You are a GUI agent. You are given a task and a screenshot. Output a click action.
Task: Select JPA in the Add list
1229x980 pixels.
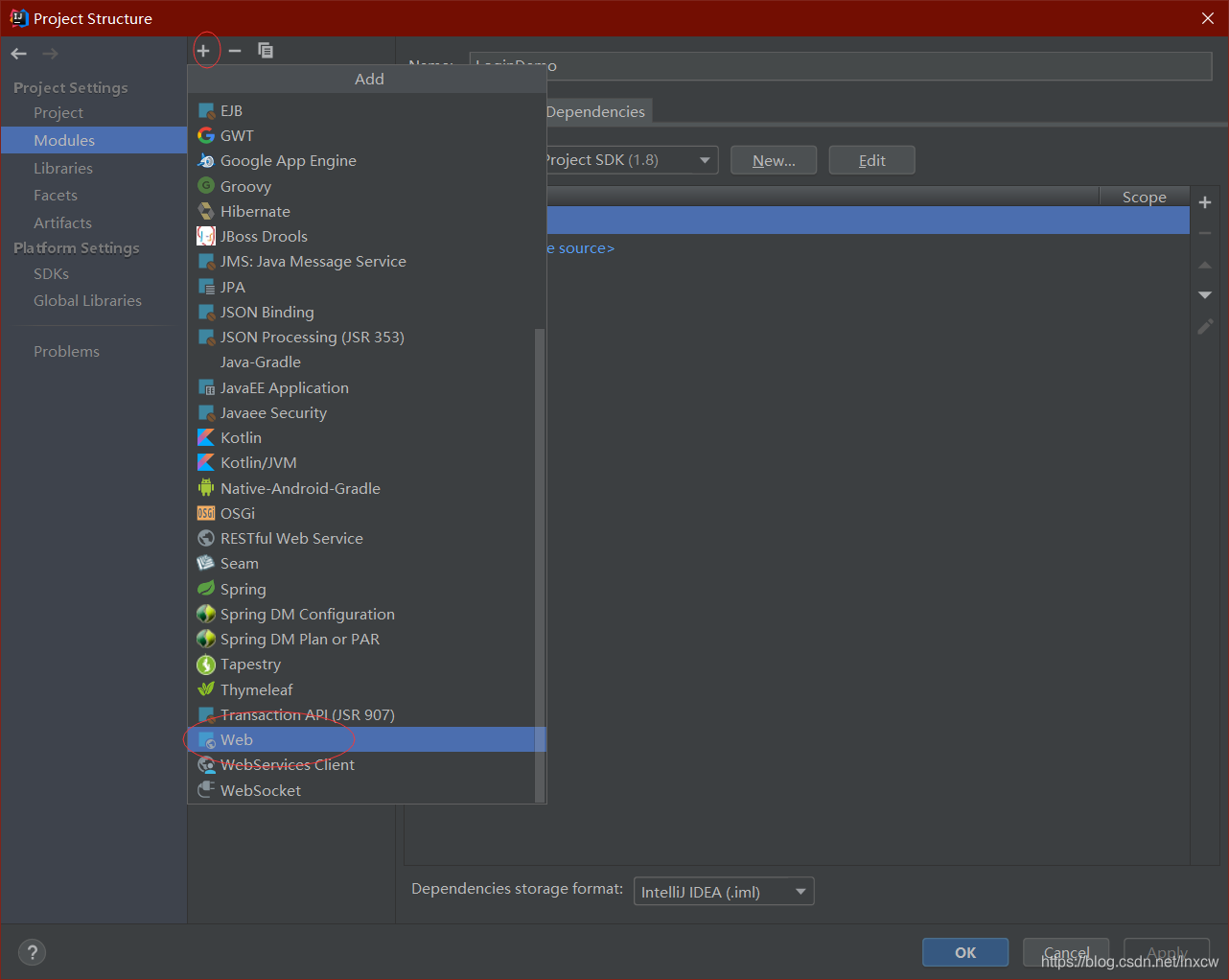coord(366,287)
